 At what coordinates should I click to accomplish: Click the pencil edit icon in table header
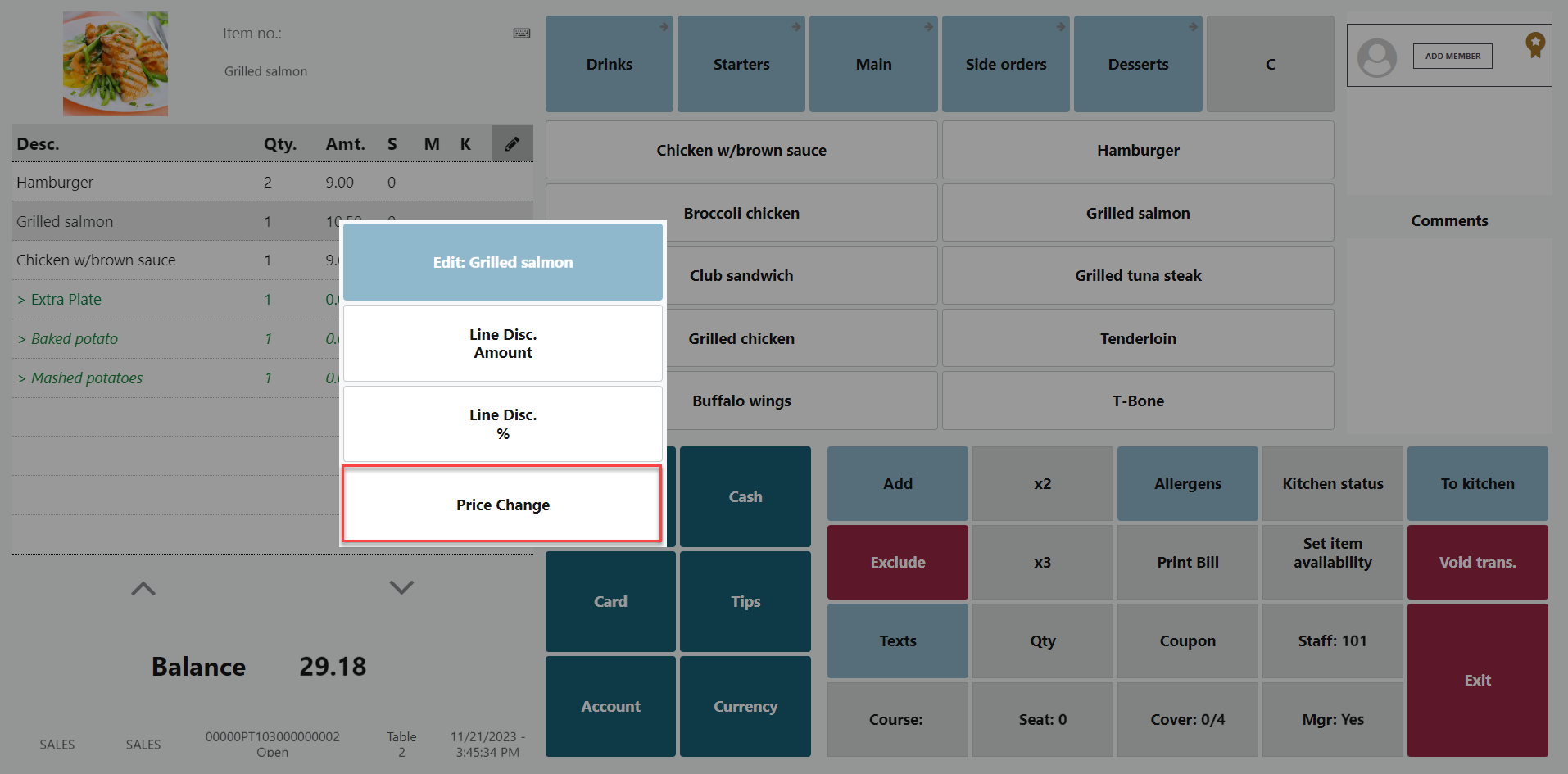[512, 144]
